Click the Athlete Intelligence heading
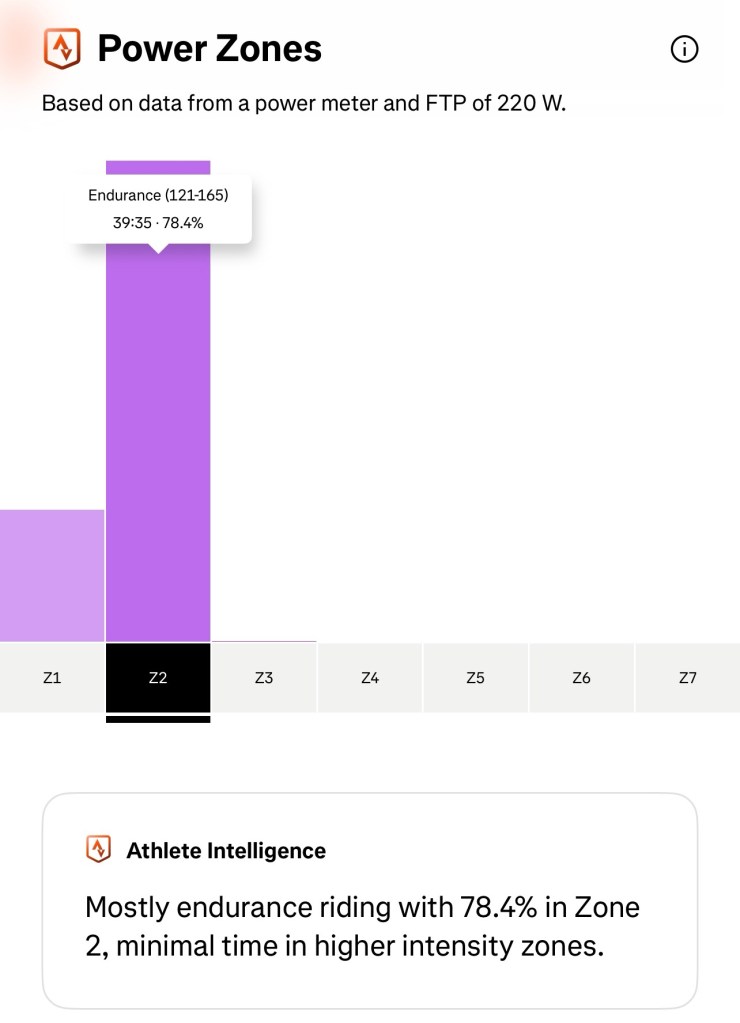Image resolution: width=740 pixels, height=1023 pixels. click(226, 851)
